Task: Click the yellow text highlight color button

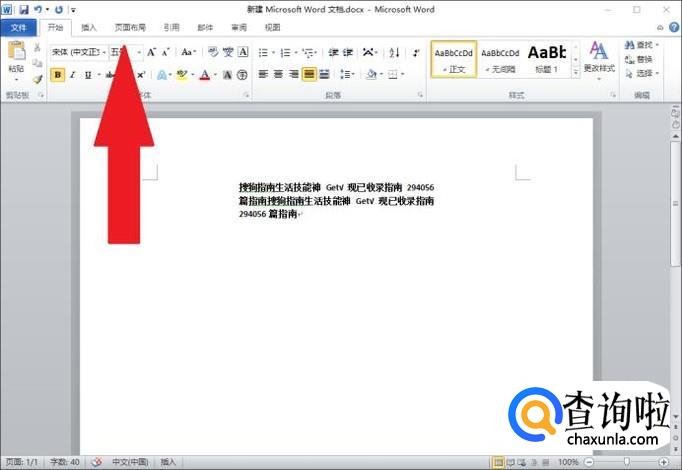Action: 182,75
